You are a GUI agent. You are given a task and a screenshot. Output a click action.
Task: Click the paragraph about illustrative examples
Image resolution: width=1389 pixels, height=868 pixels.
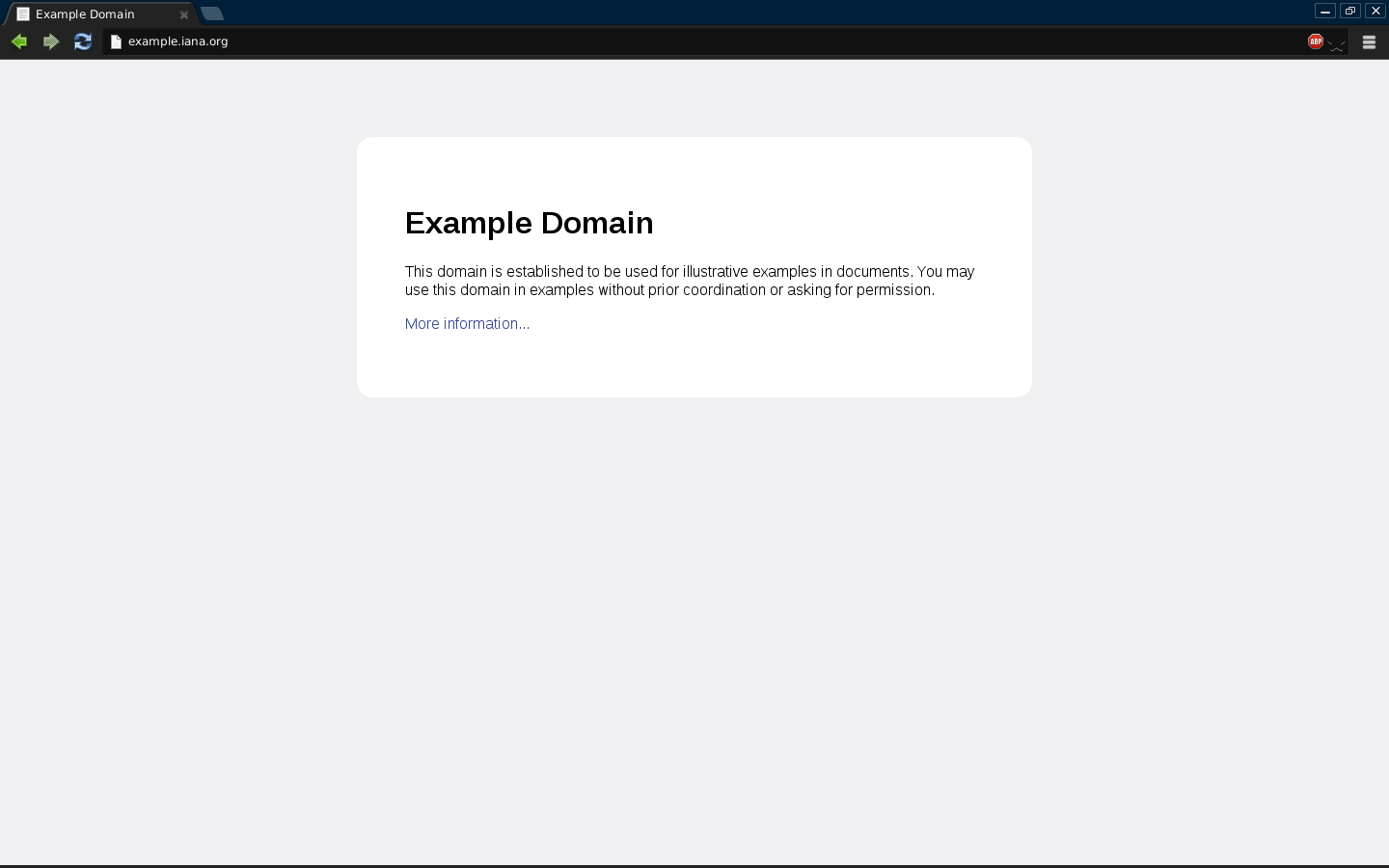pyautogui.click(x=689, y=281)
